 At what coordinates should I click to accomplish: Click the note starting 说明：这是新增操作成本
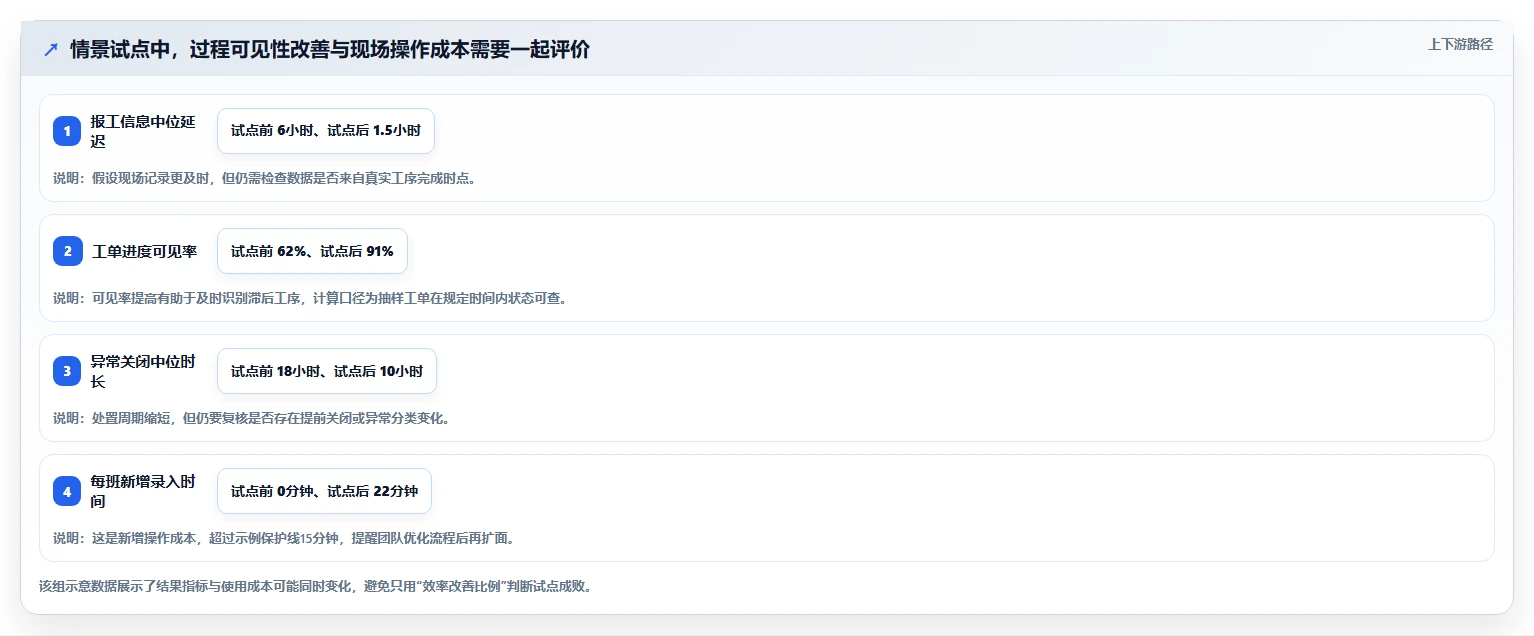click(x=284, y=539)
